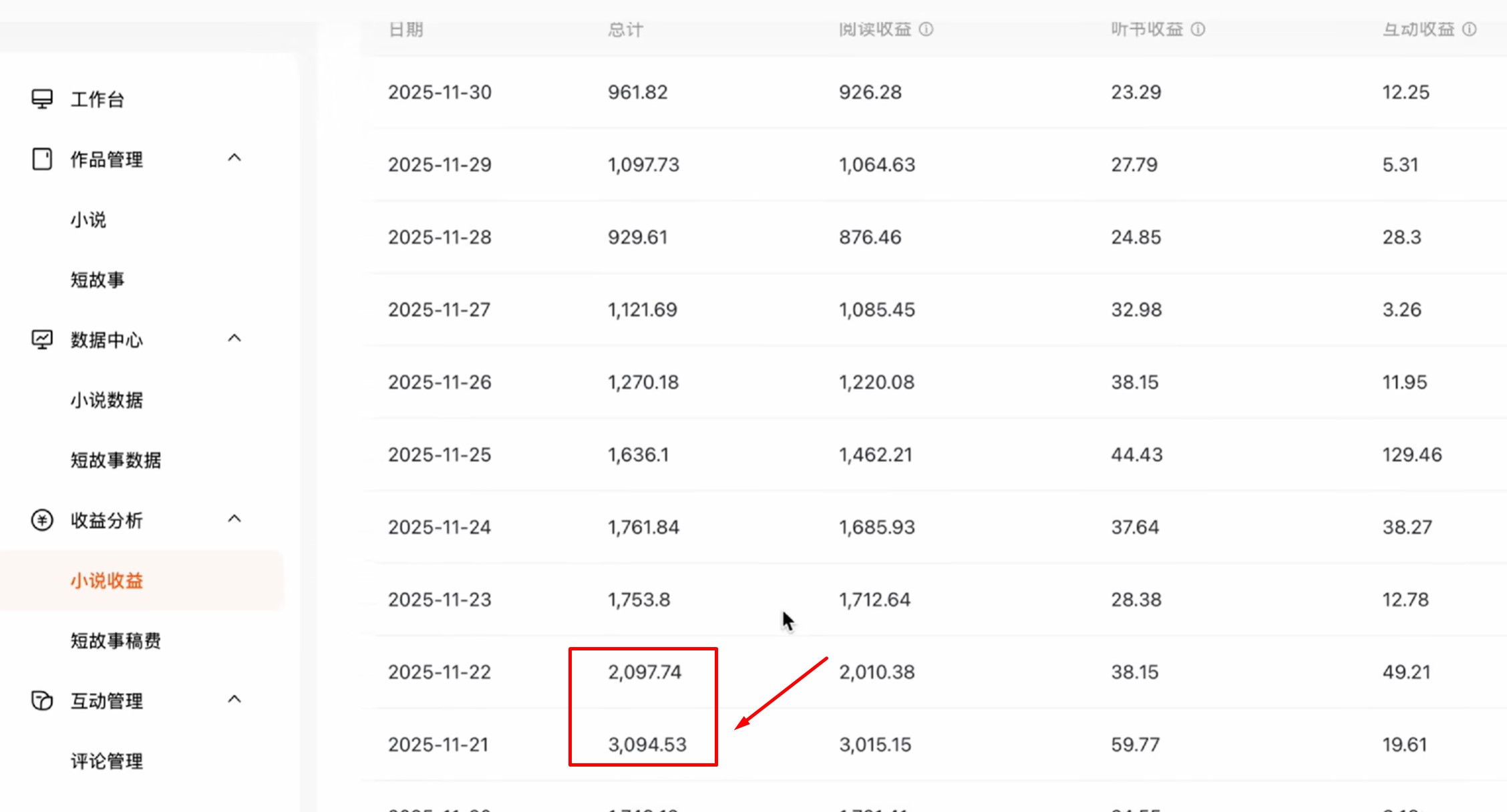Click info icon beside 听书收益 header
1507x812 pixels.
point(1198,29)
